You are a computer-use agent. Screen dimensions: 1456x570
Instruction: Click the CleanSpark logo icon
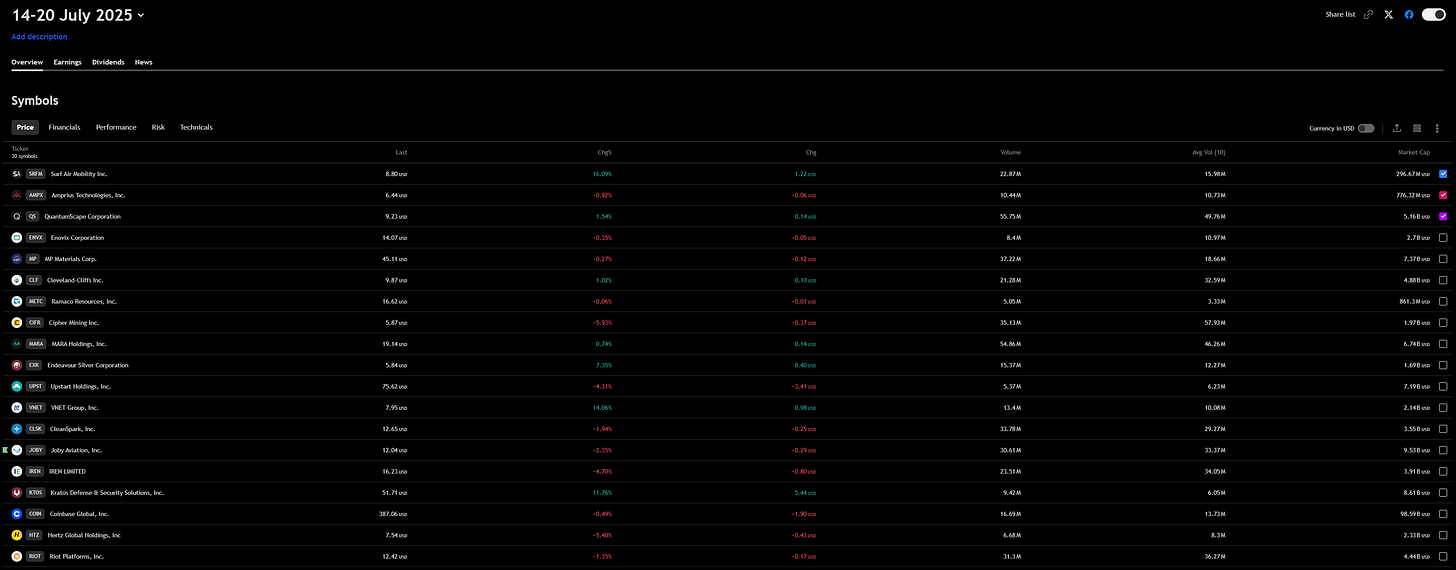(x=17, y=429)
